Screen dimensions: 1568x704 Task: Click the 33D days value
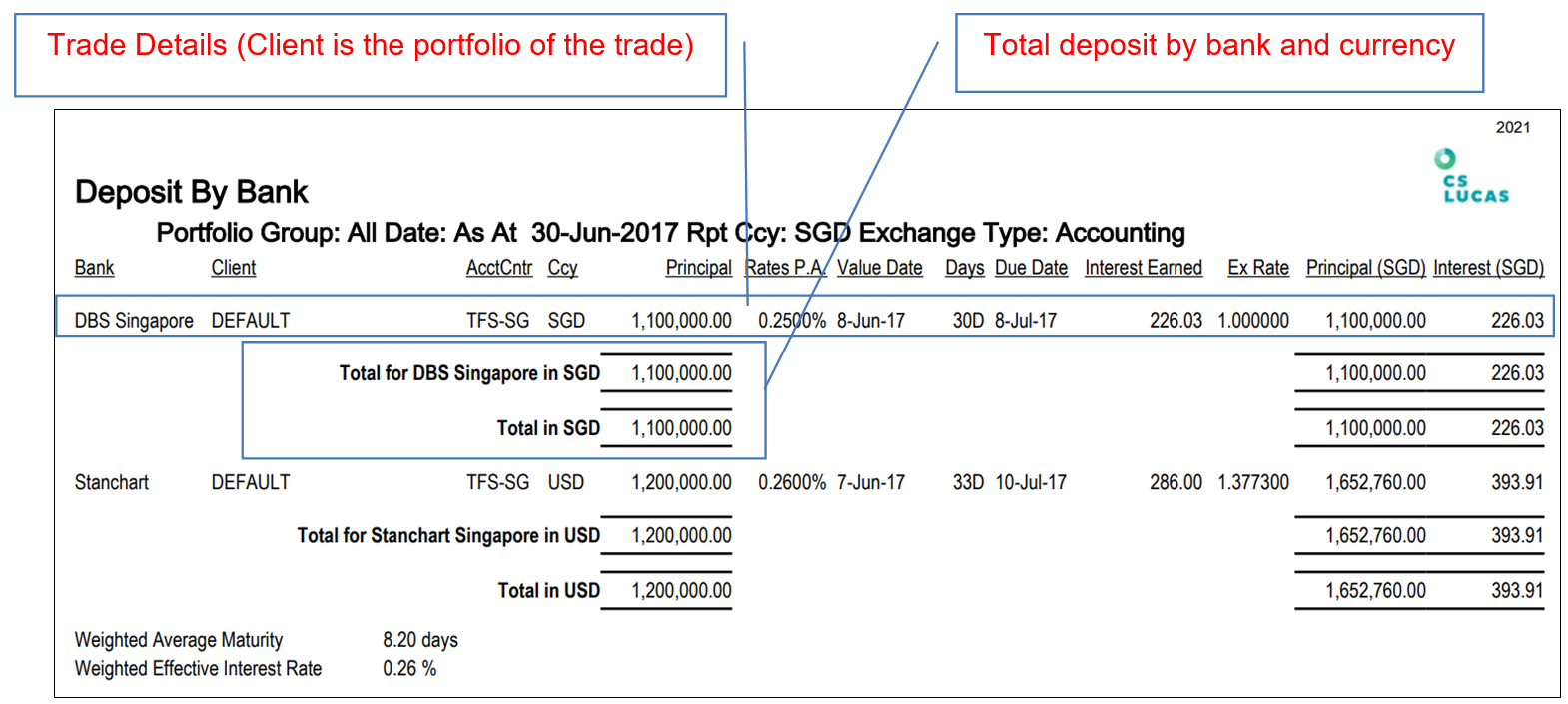click(x=968, y=482)
